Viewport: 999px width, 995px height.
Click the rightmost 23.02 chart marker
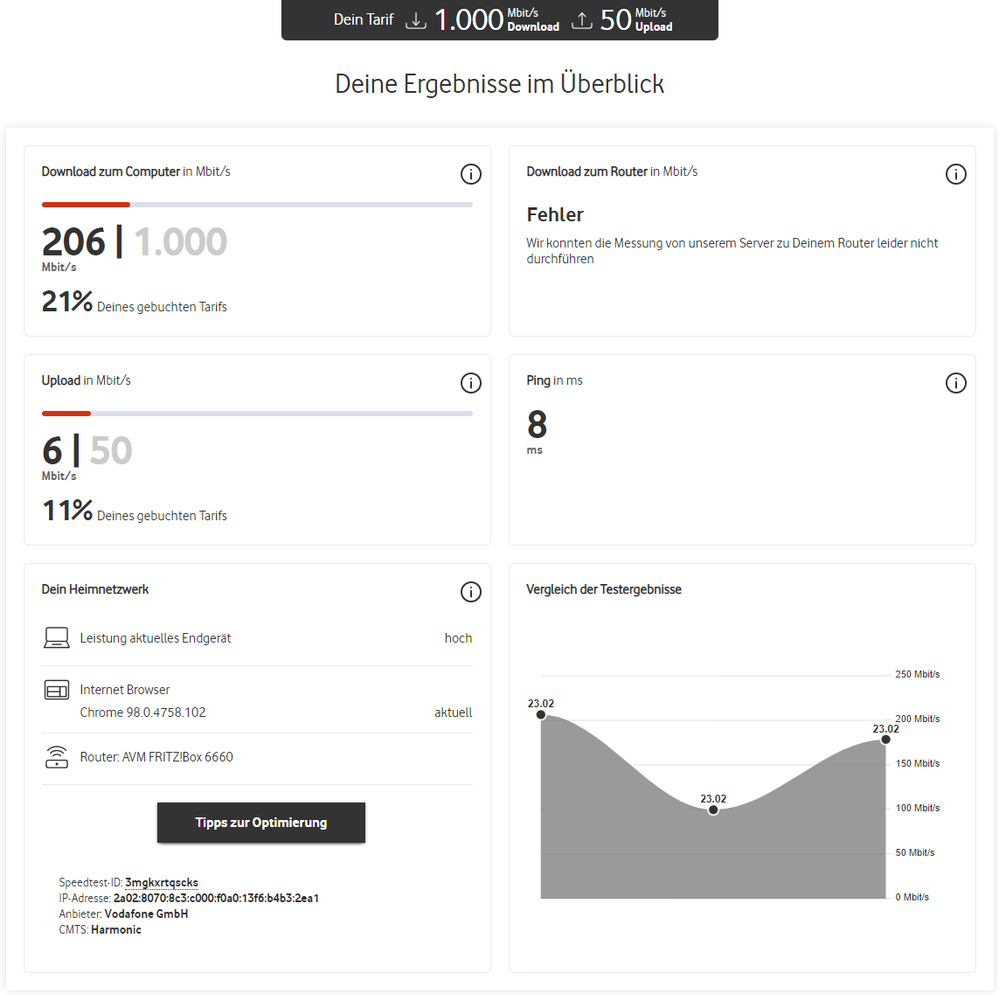coord(885,740)
